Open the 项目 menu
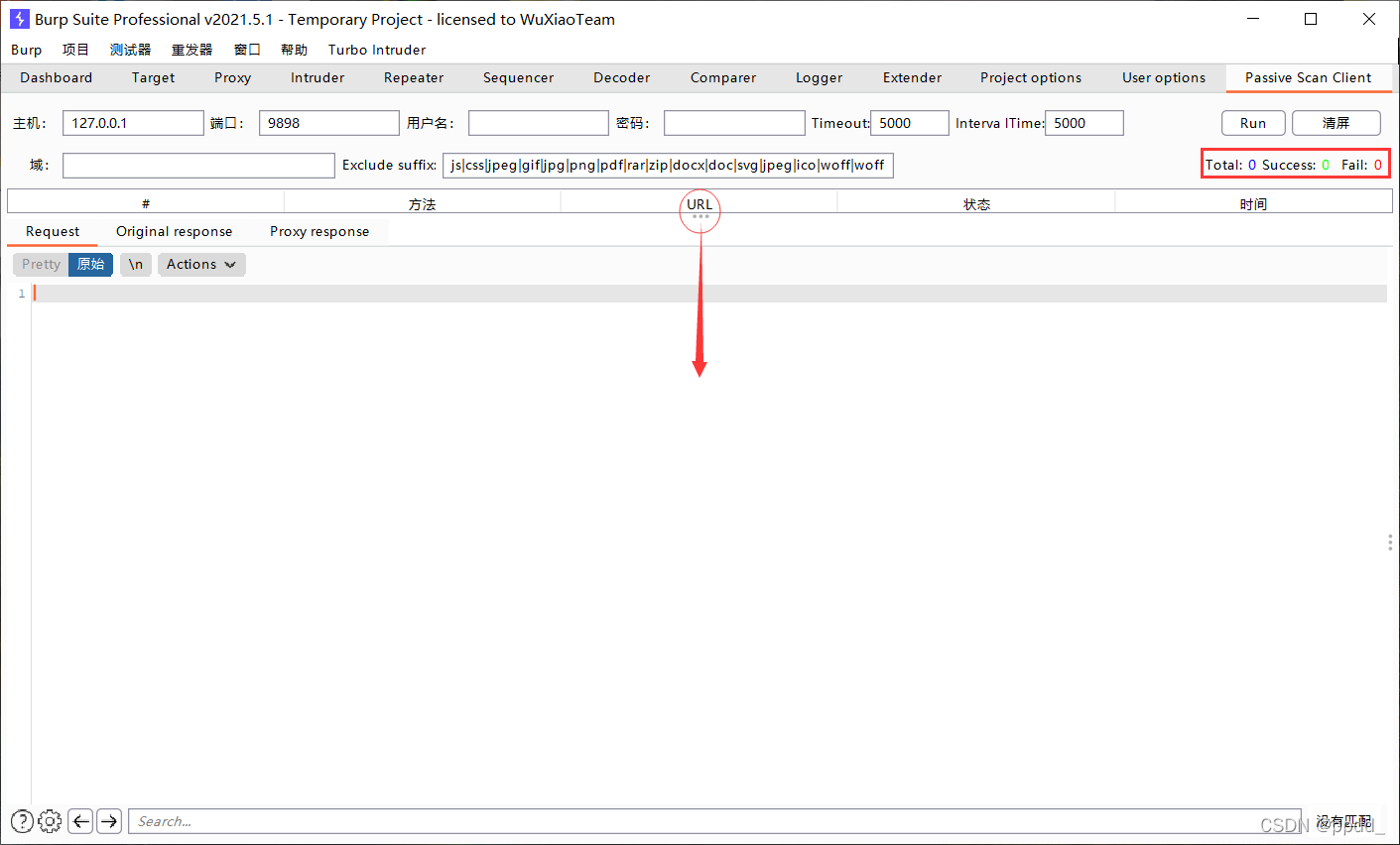 point(75,50)
